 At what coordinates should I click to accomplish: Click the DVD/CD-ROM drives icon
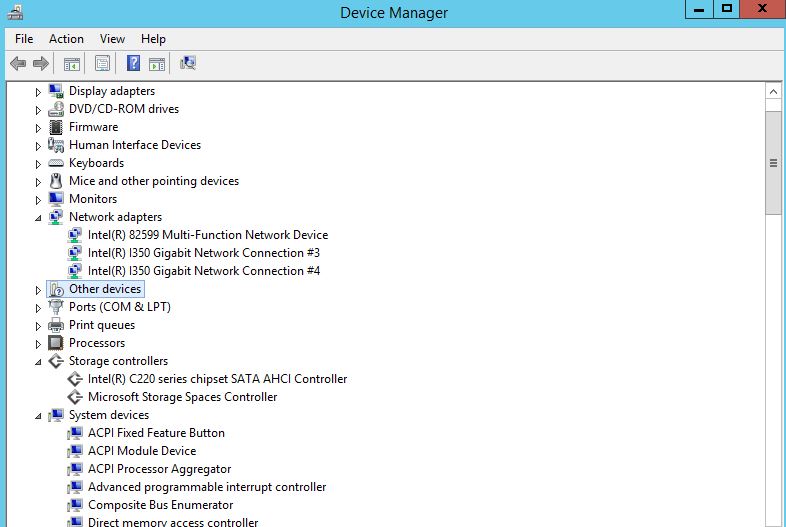click(x=56, y=109)
